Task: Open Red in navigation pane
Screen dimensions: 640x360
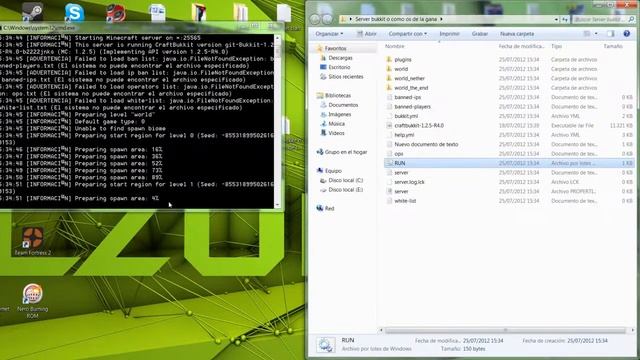Action: tap(329, 208)
